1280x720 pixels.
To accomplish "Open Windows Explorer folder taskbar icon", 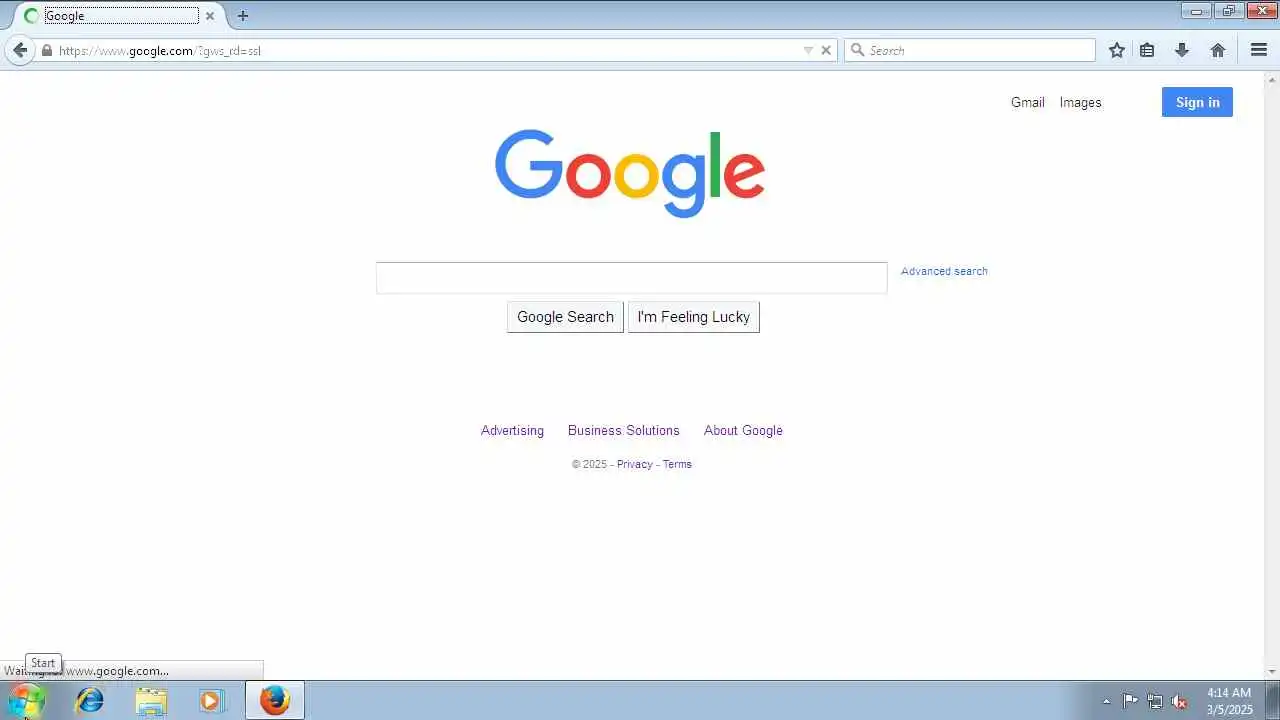I will click(151, 700).
